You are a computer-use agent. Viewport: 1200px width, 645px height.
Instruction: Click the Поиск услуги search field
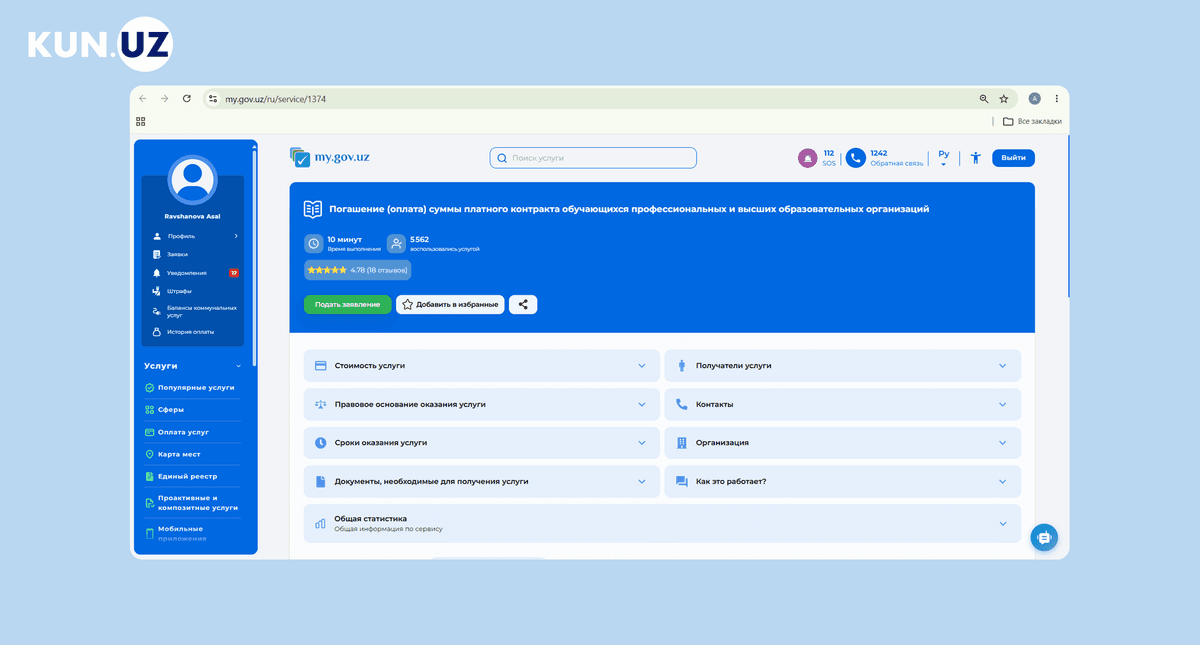593,158
